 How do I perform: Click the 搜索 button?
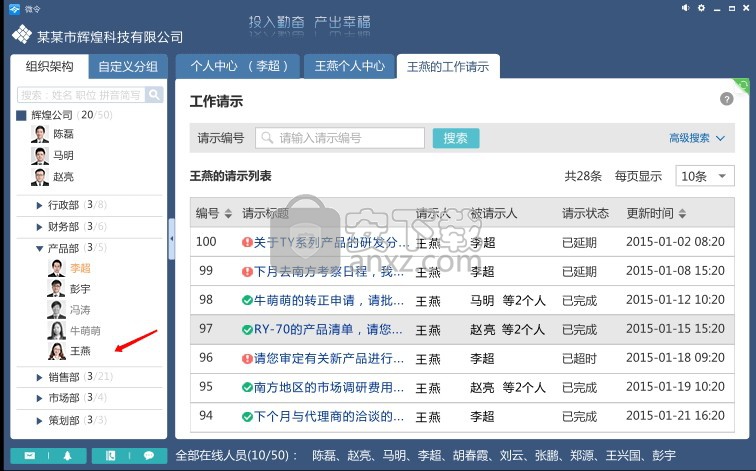point(456,138)
